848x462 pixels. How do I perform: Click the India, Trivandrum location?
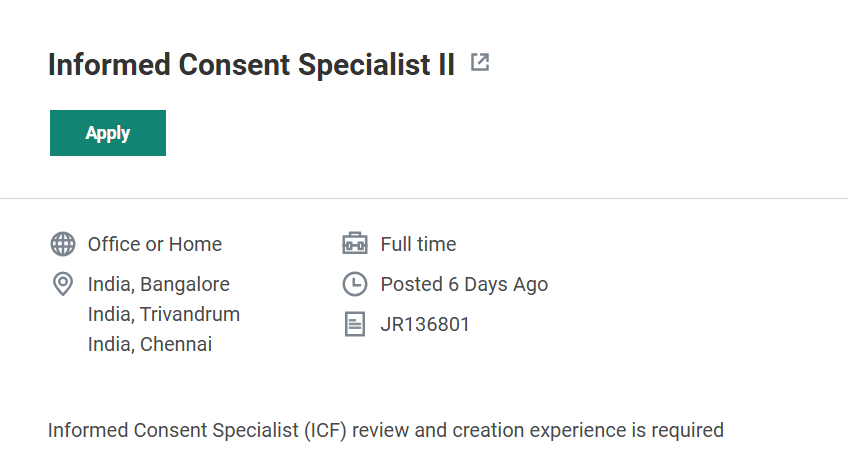164,314
